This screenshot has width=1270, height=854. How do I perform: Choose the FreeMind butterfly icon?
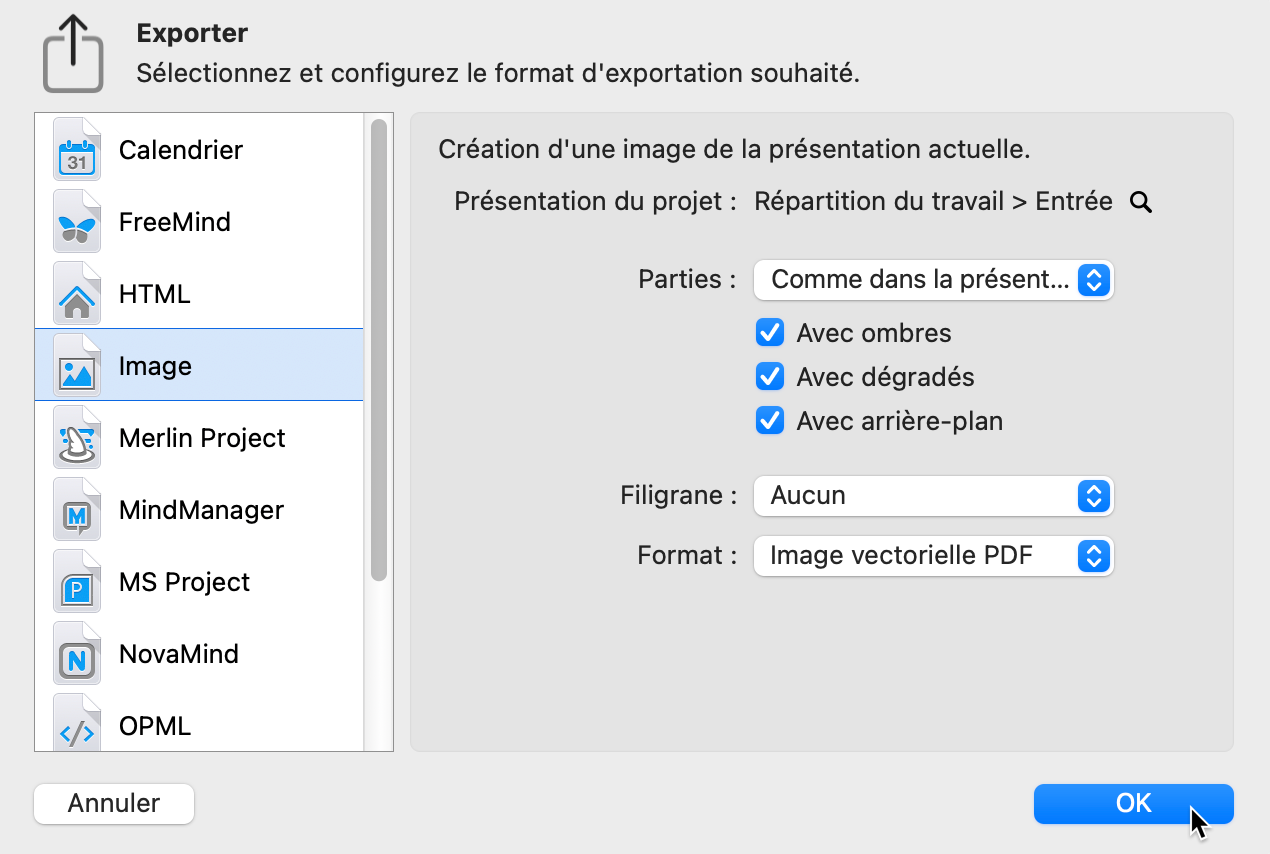click(x=77, y=223)
